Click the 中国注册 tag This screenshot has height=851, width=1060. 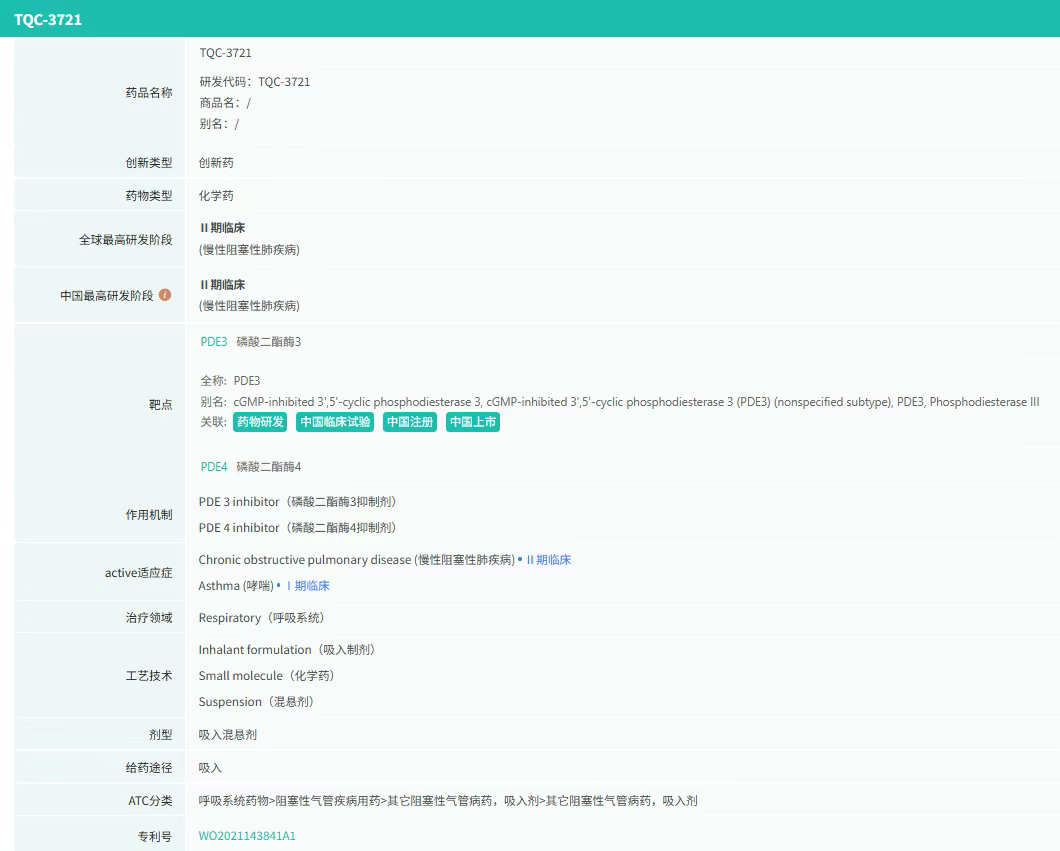410,422
